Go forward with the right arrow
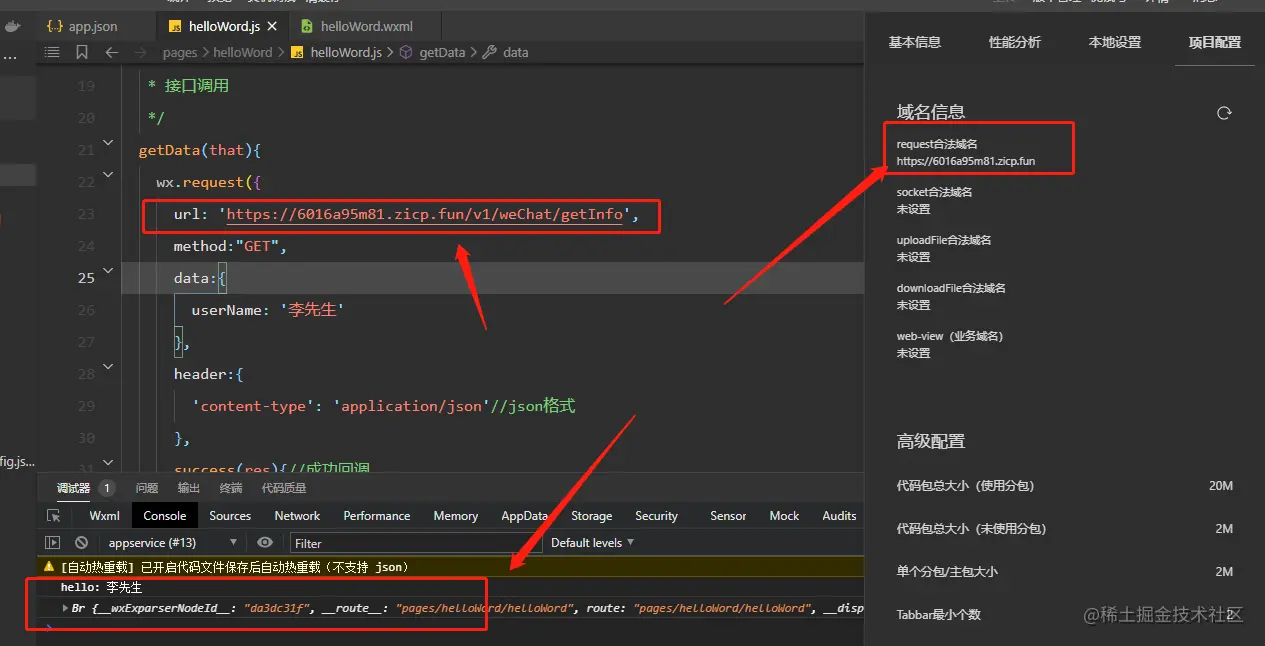This screenshot has width=1265, height=646. [141, 52]
